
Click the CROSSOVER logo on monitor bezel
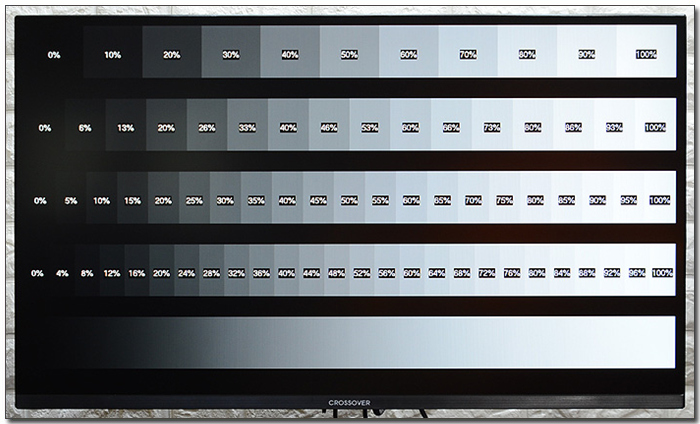pos(349,403)
